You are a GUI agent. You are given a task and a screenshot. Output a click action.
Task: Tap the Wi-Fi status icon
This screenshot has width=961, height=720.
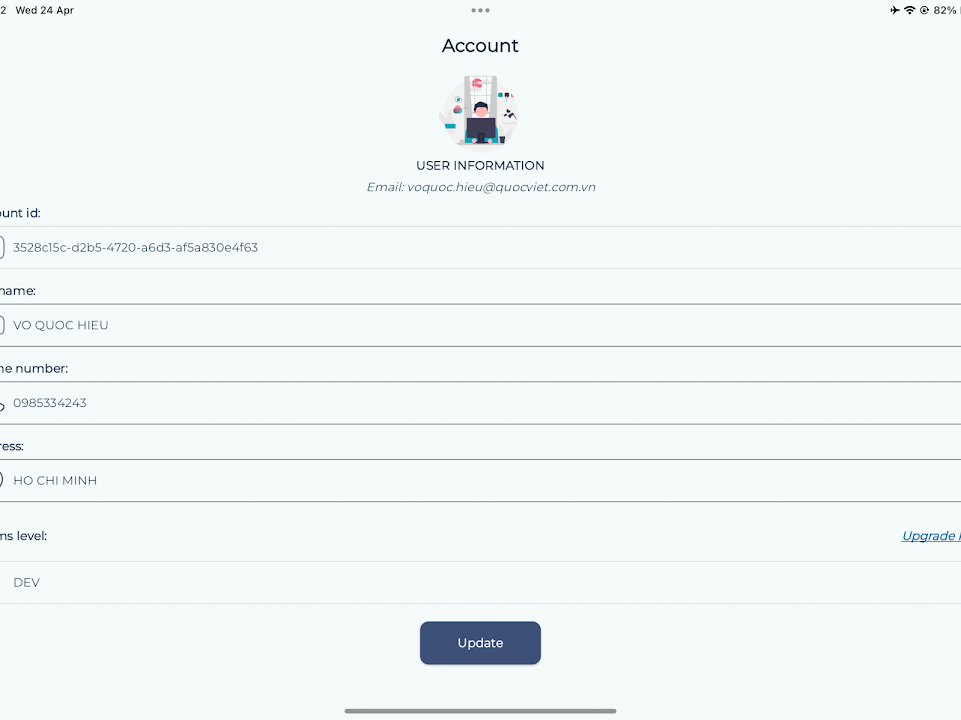point(909,10)
